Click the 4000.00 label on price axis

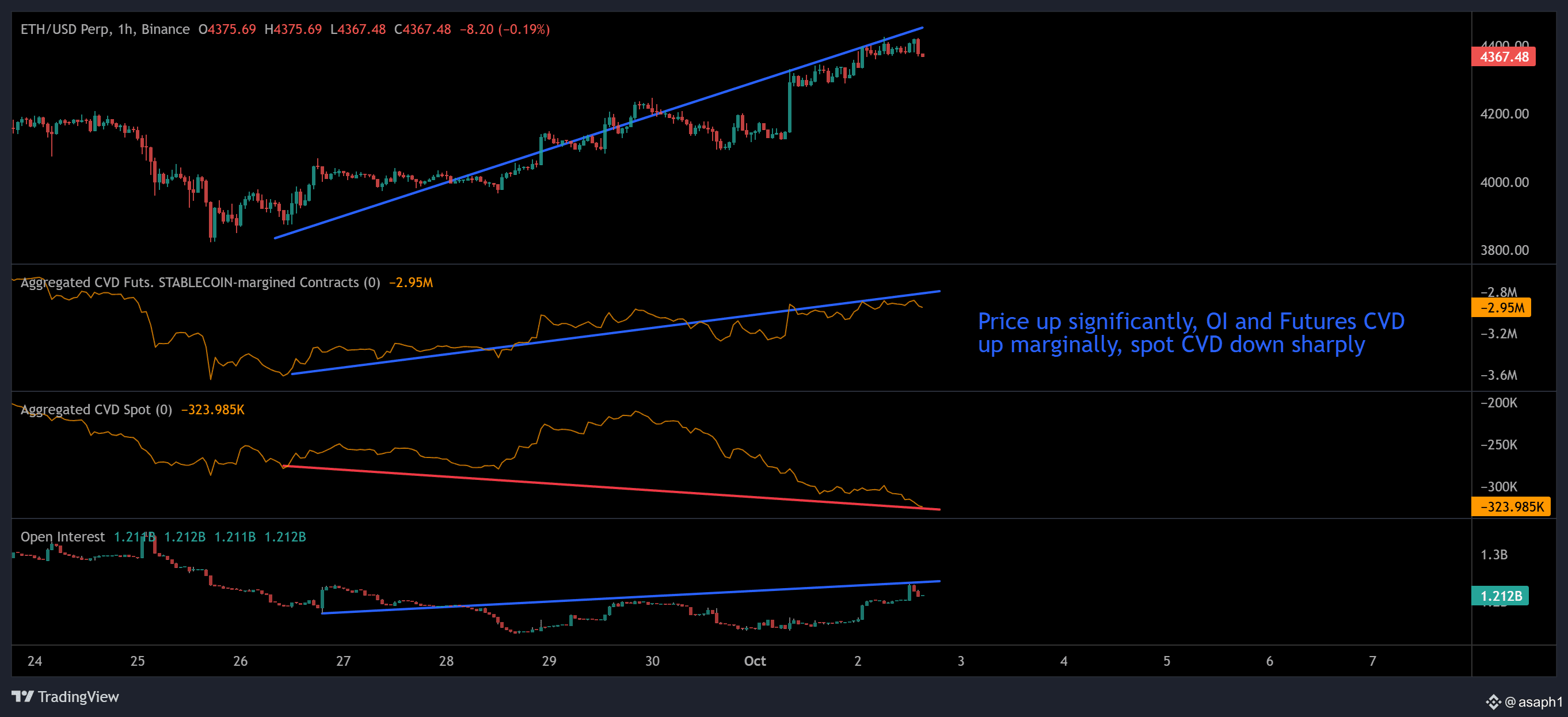pyautogui.click(x=1504, y=182)
